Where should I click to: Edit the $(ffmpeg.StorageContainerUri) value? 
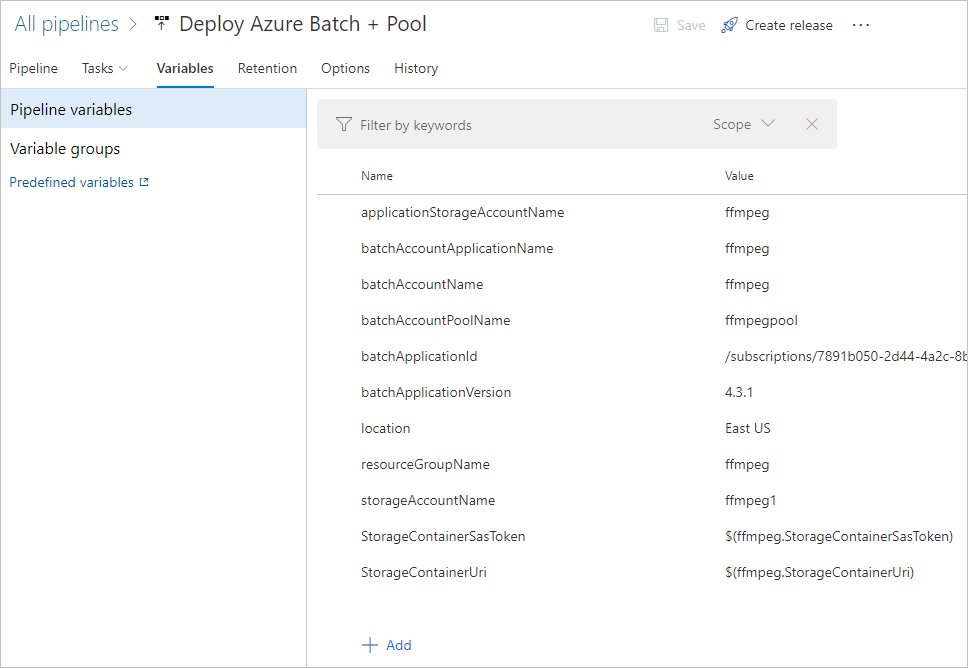[x=819, y=572]
